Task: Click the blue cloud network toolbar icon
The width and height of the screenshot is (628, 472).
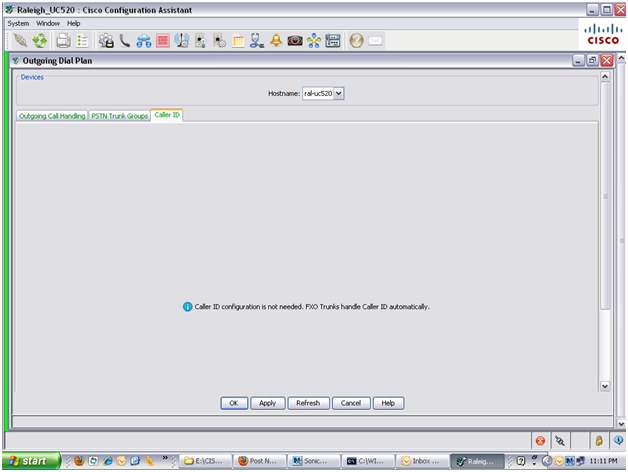Action: click(143, 40)
